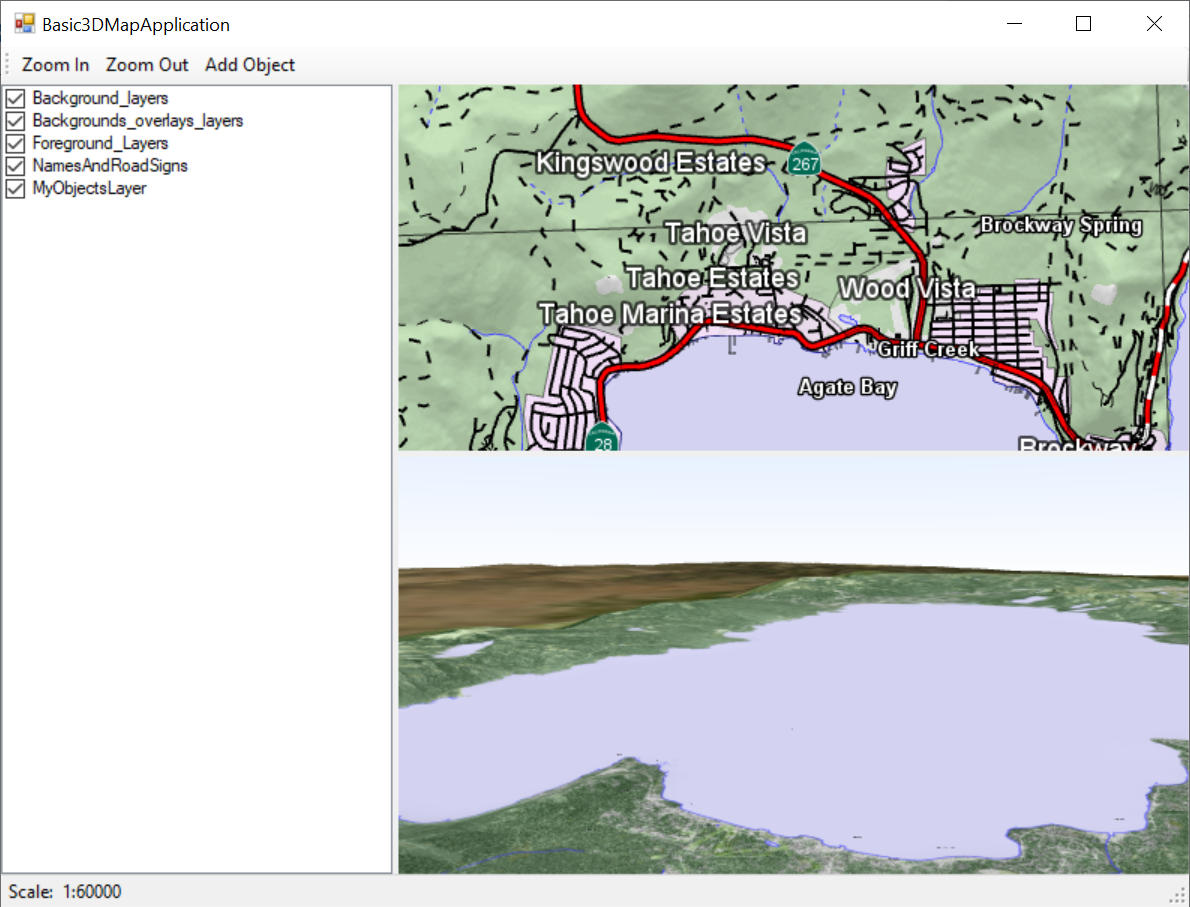The image size is (1190, 907).
Task: Click the Zoom In toolbar button
Action: (55, 65)
